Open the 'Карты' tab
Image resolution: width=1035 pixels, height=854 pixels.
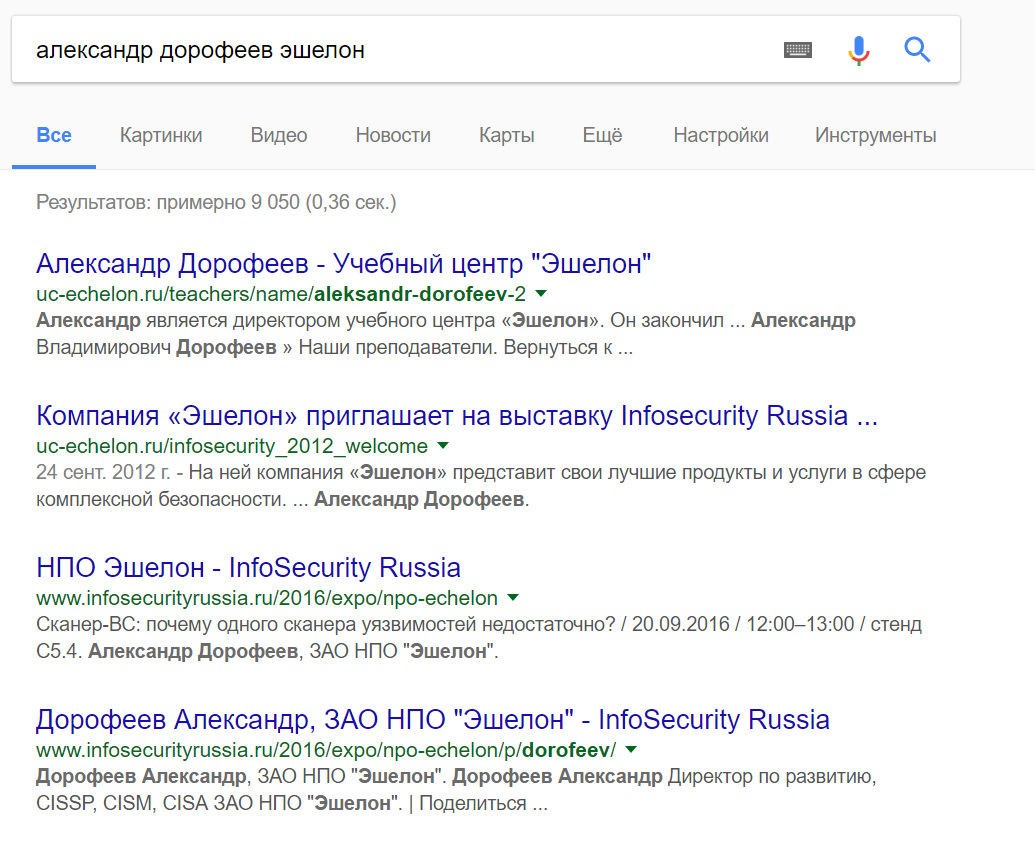tap(506, 135)
